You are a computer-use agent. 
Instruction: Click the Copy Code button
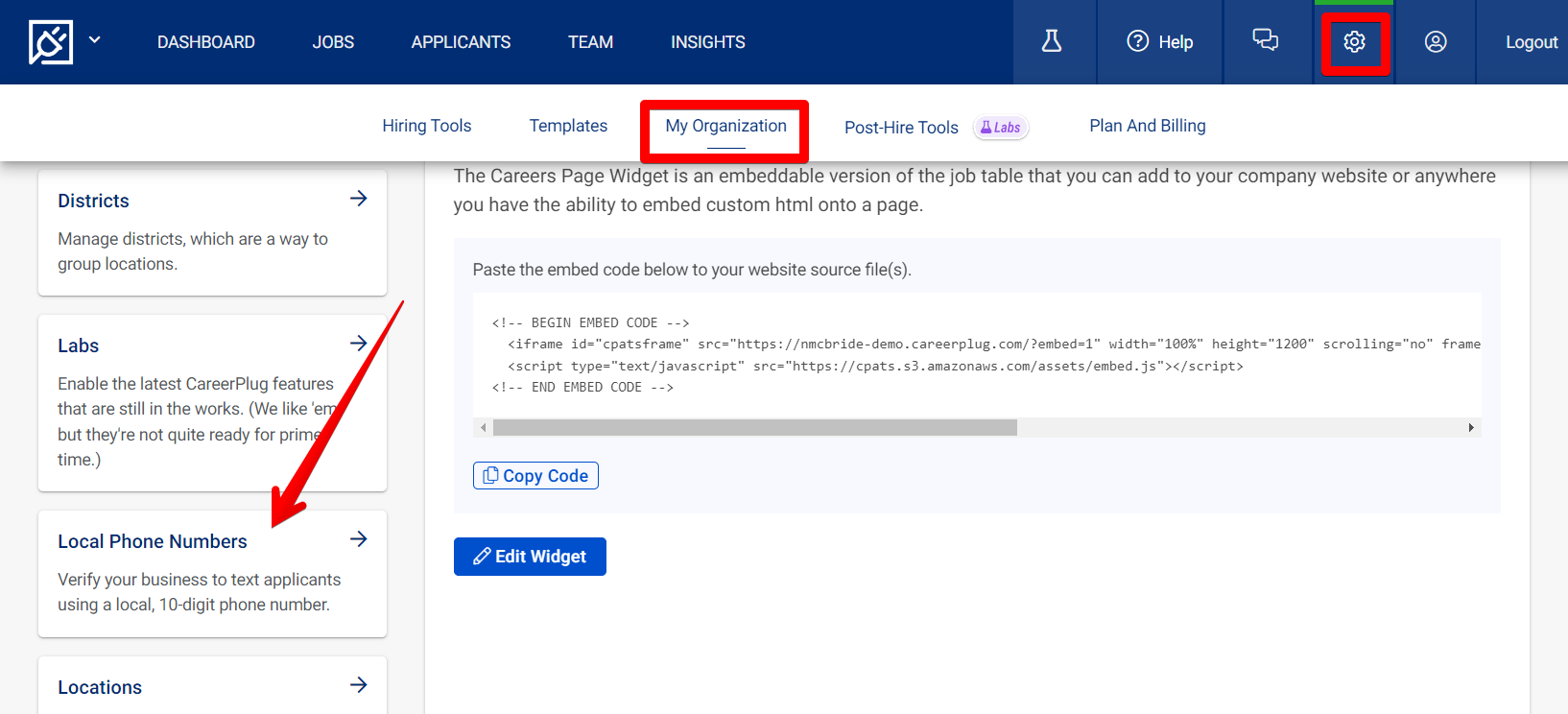click(x=535, y=476)
